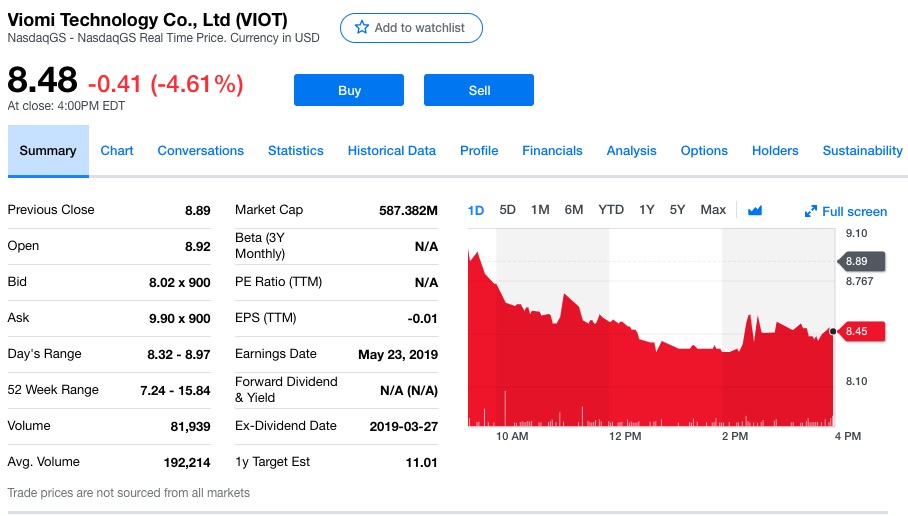The height and width of the screenshot is (516, 908).
Task: Select the 1D chart range
Action: pos(476,210)
